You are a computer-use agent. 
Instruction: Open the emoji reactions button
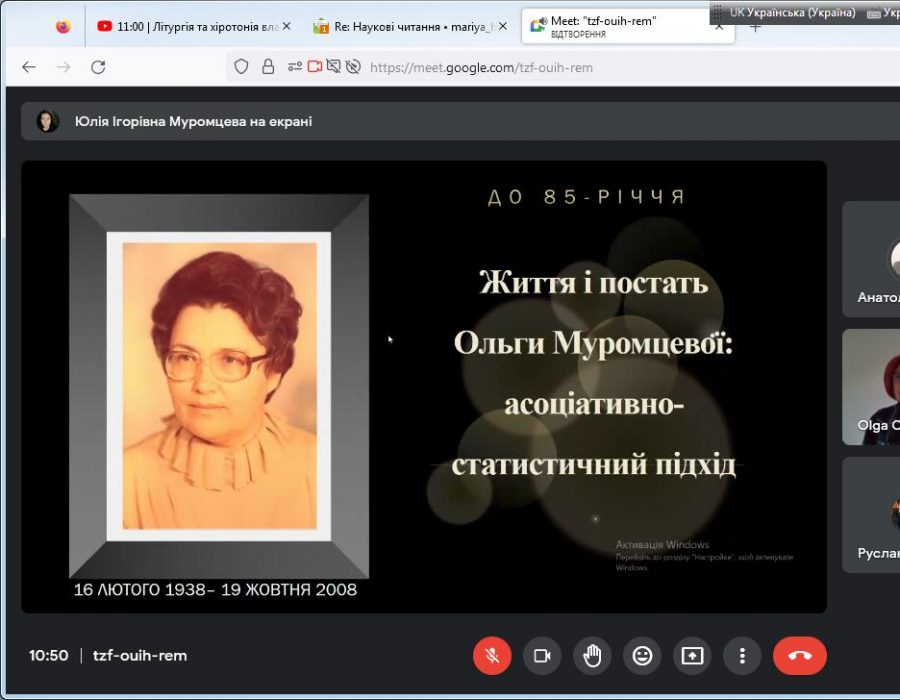tap(642, 656)
